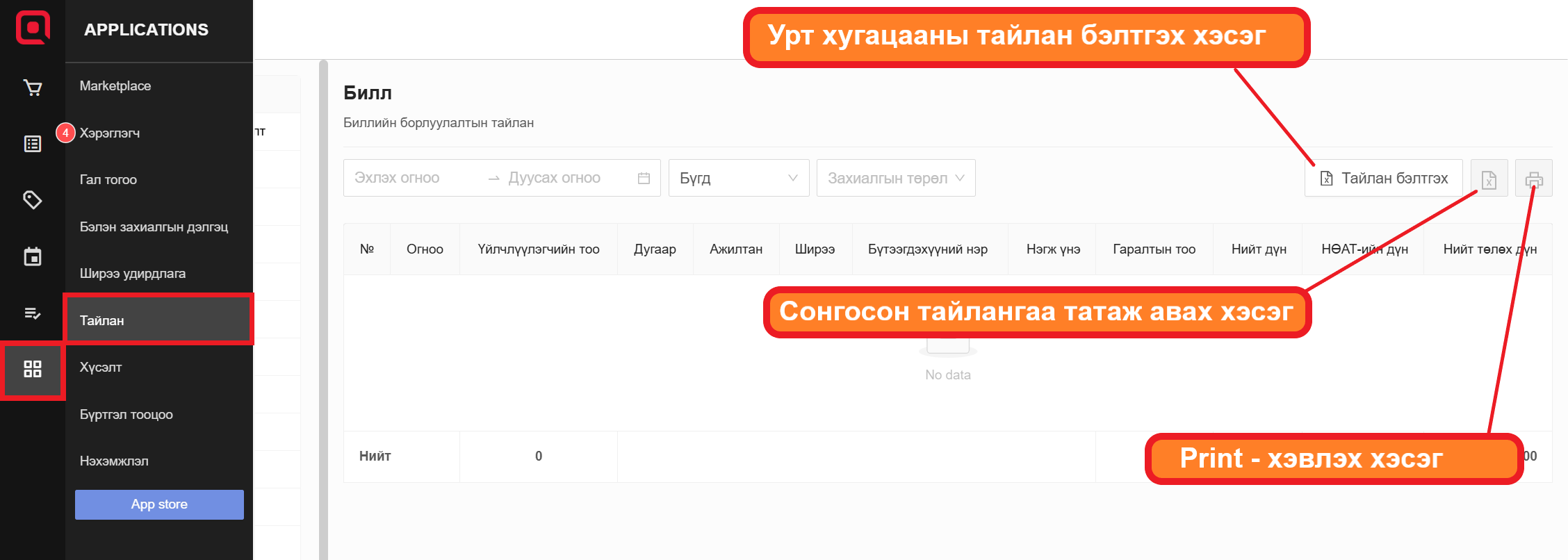The image size is (1568, 560).
Task: Open the applications grid icon
Action: point(33,369)
